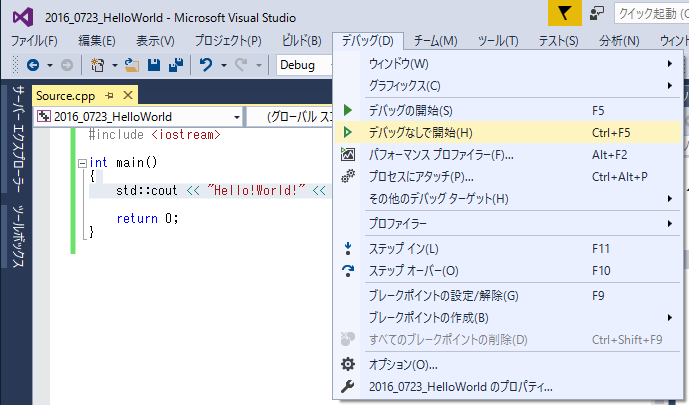The width and height of the screenshot is (689, 405).
Task: Click the Navigate Forward arrow icon
Action: tap(67, 65)
